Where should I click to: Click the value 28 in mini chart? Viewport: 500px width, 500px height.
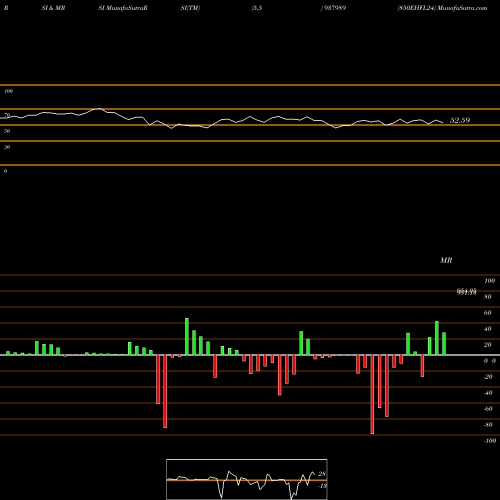point(322,474)
